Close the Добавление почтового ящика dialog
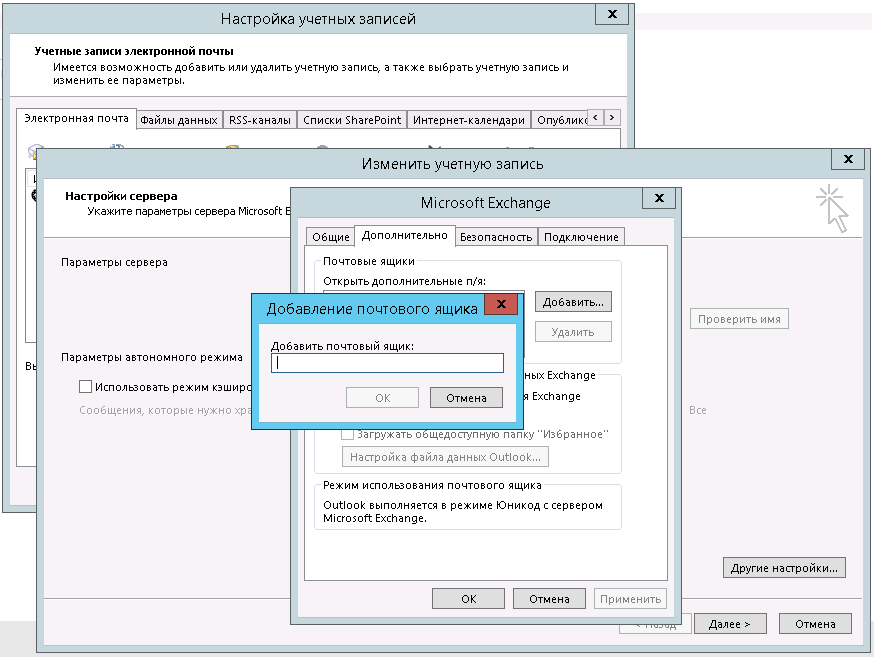874x657 pixels. coord(501,304)
